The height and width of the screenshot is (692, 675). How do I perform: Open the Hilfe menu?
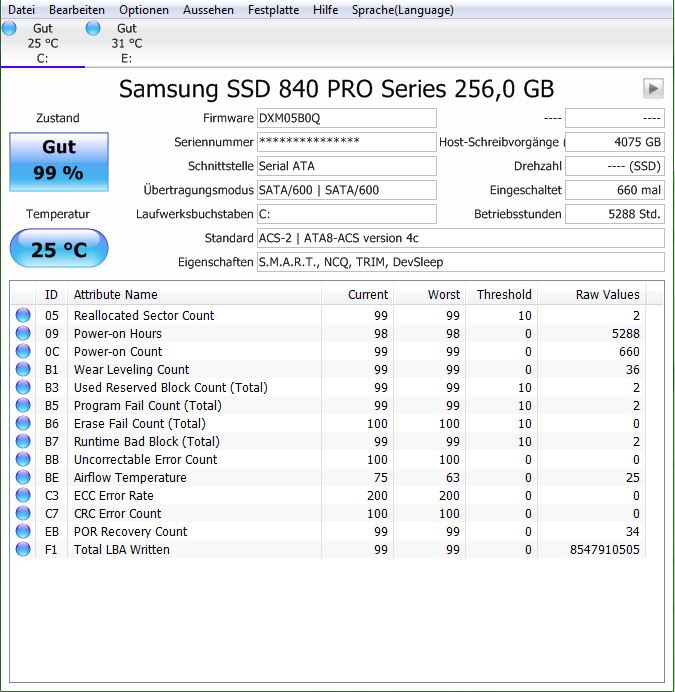point(325,10)
